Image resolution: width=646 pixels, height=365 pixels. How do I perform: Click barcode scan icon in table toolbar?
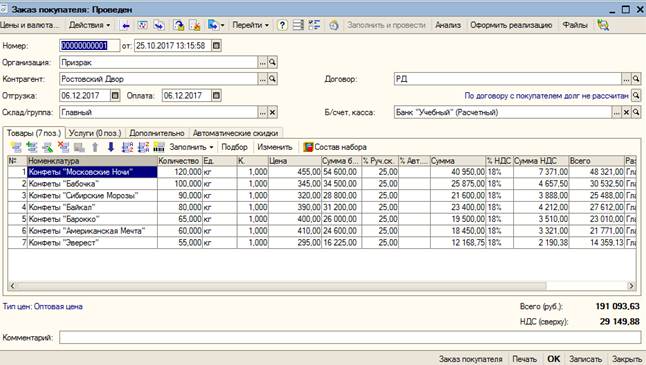click(159, 147)
